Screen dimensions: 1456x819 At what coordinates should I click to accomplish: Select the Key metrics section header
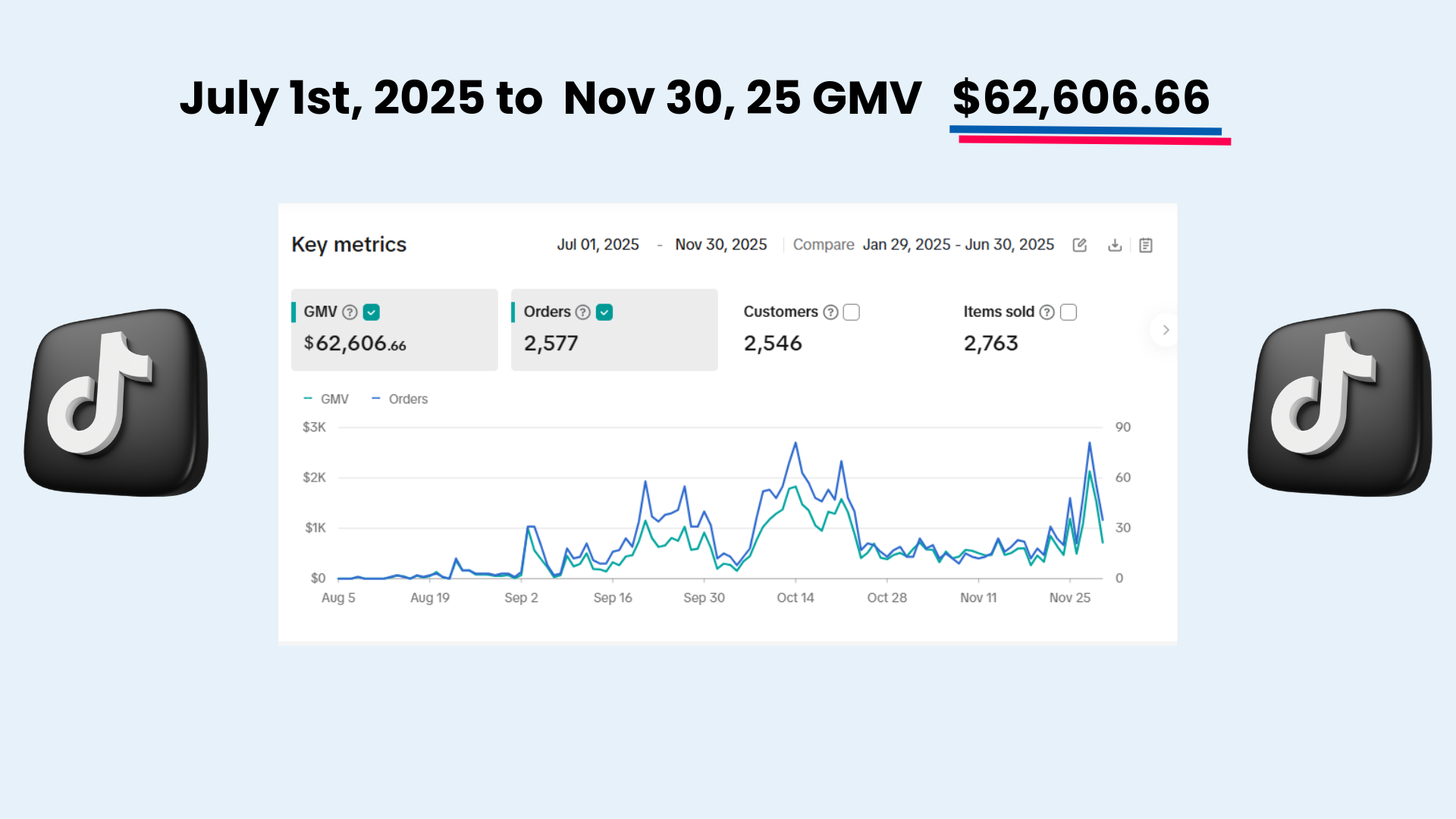click(349, 244)
